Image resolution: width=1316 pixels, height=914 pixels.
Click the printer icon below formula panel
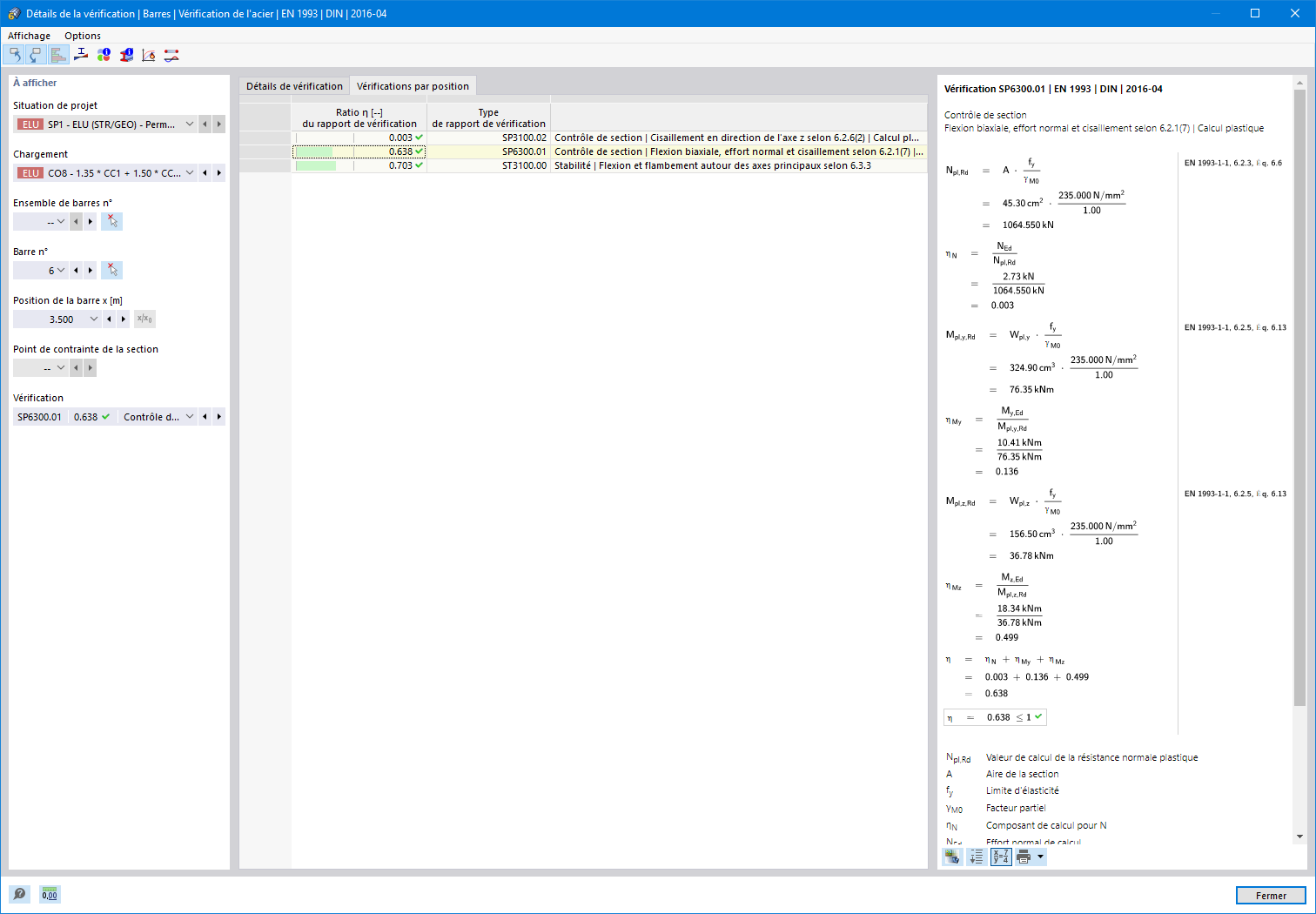click(x=1024, y=857)
